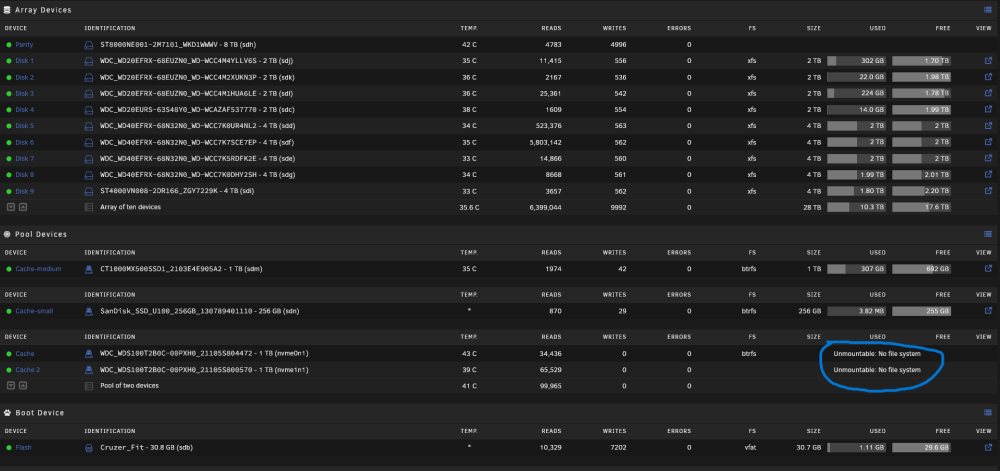The image size is (1000, 471).
Task: Open the Disk 2 device link
Action: 25,77
